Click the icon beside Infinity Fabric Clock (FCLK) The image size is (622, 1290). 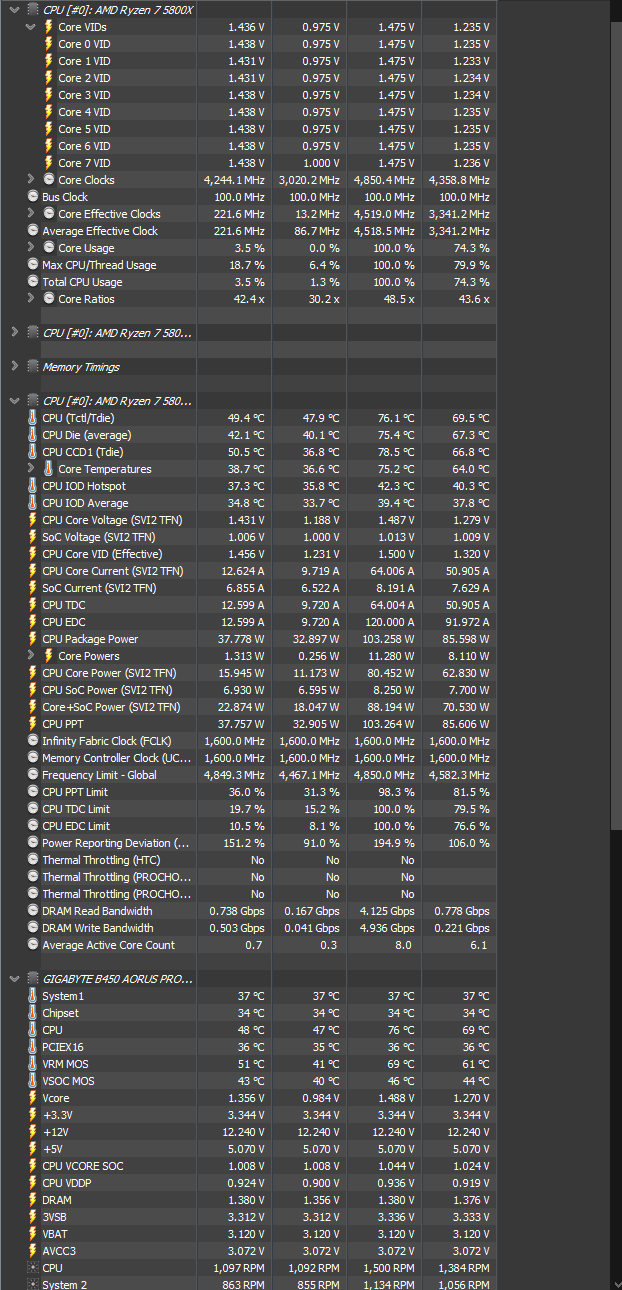tap(33, 741)
